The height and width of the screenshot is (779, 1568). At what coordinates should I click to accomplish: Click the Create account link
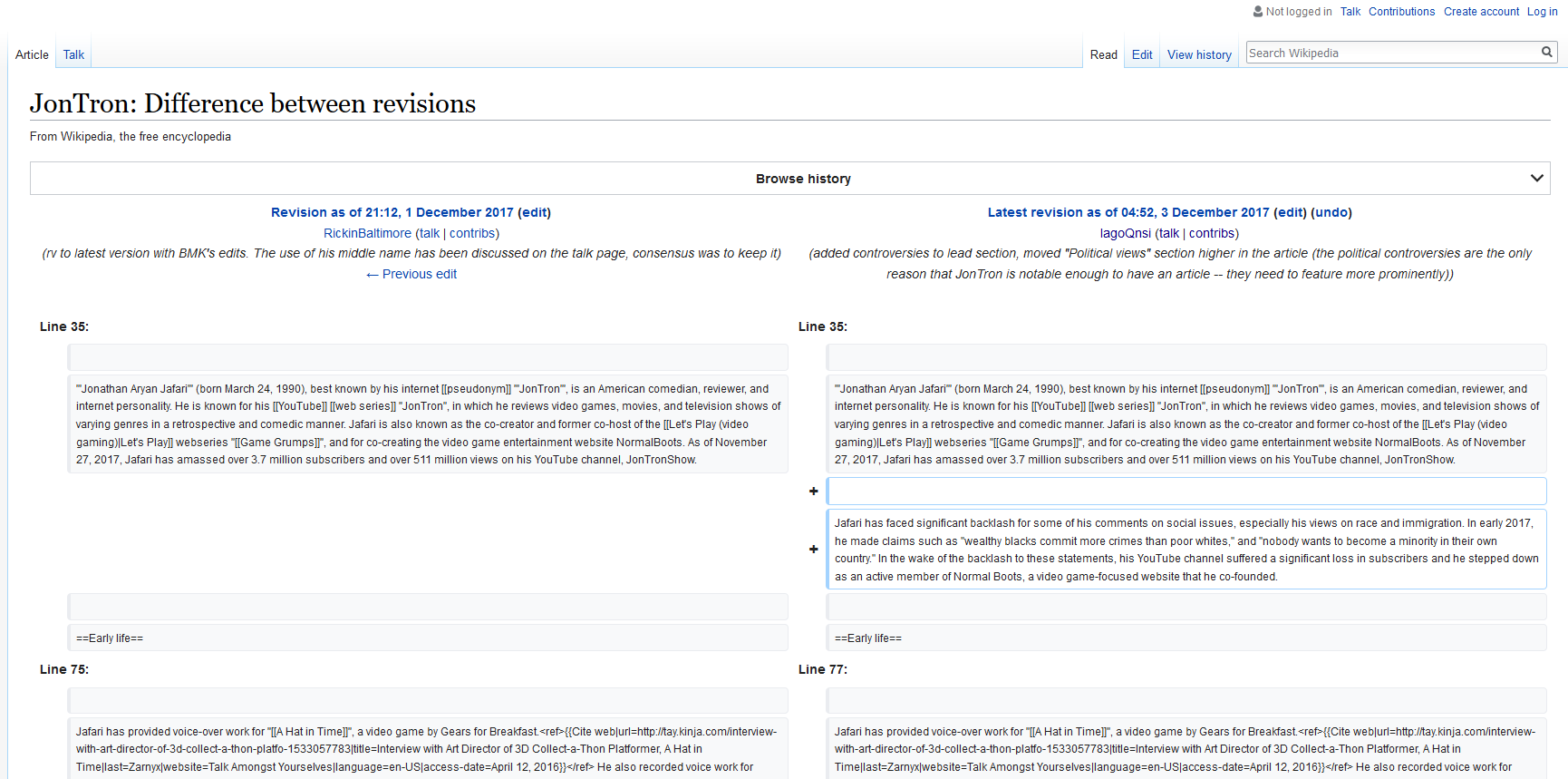click(1481, 12)
